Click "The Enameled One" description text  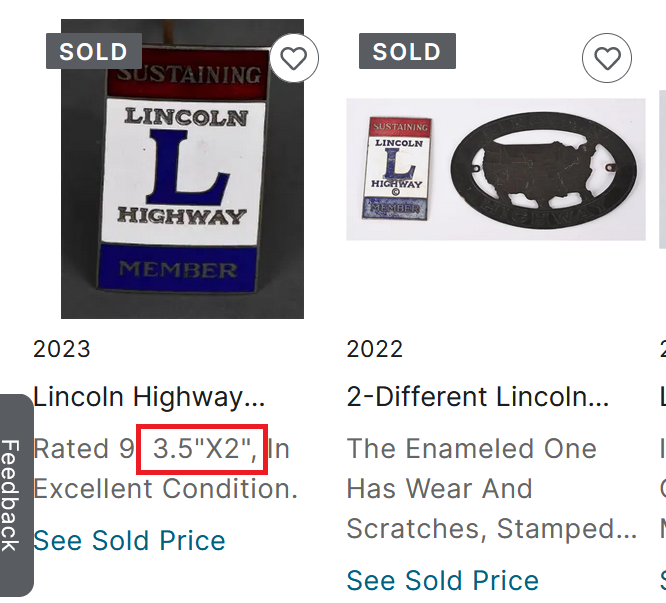tap(471, 449)
